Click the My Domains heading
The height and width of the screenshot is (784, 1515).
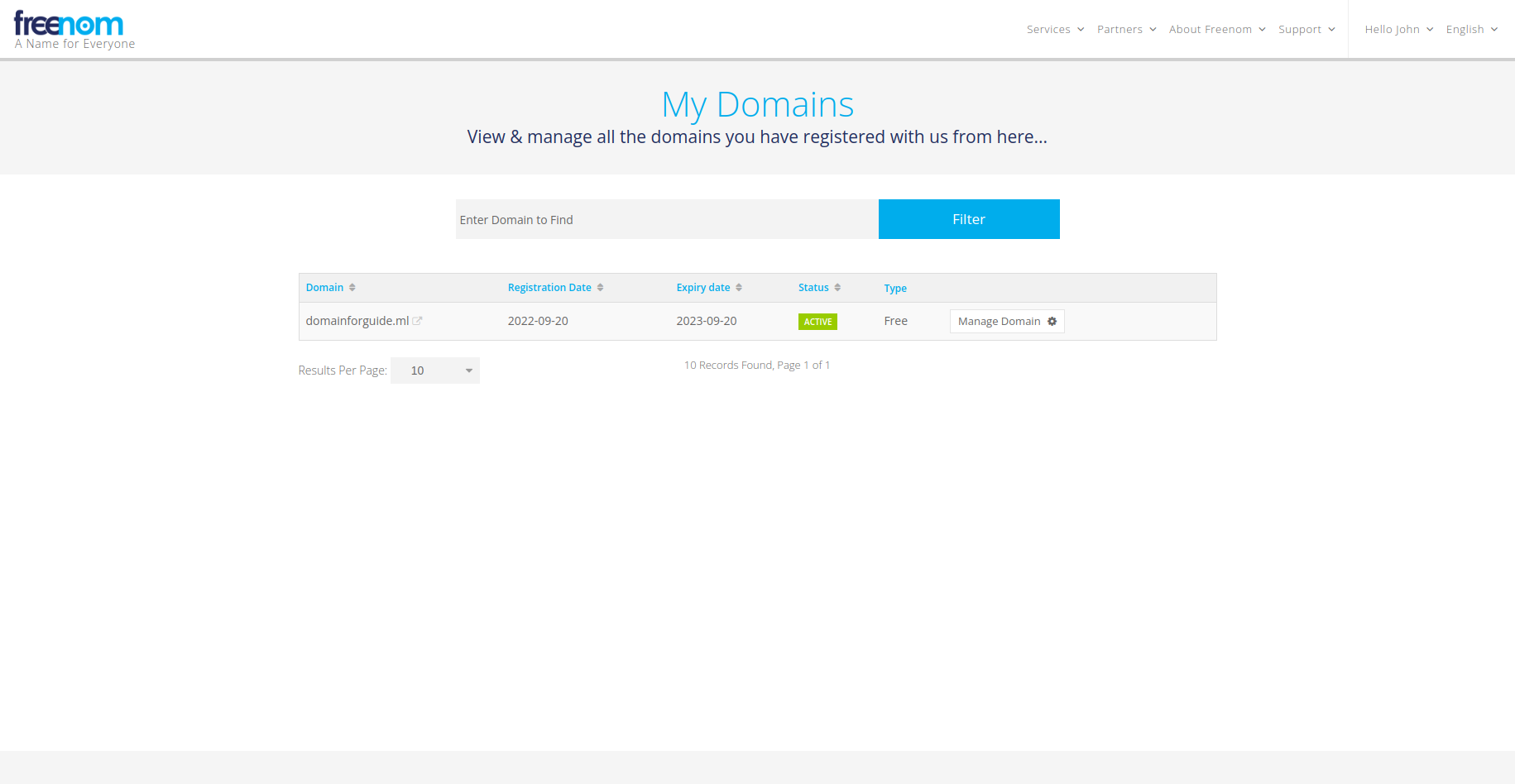pos(758,104)
